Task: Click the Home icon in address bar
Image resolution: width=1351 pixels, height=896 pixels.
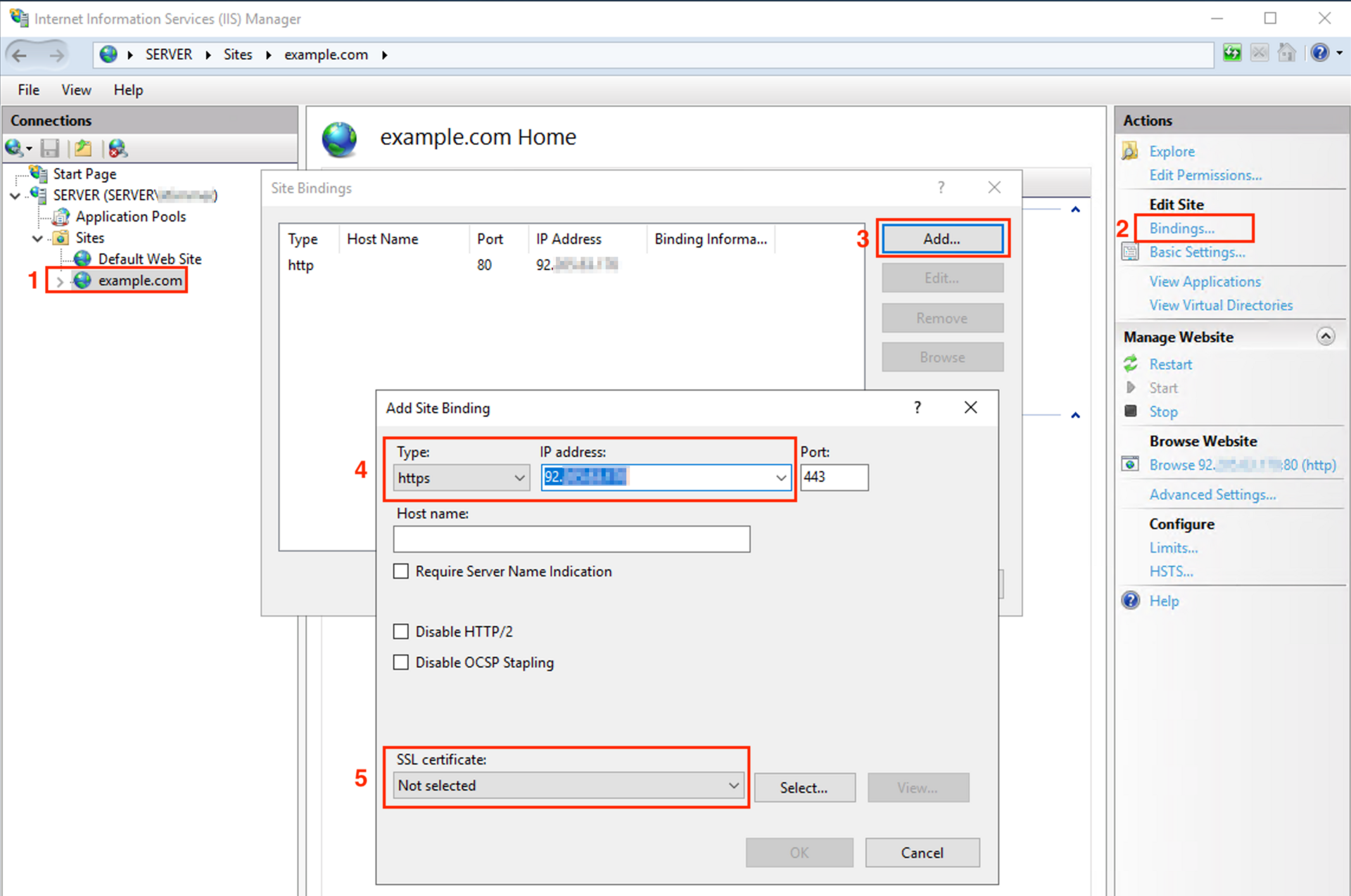Action: pyautogui.click(x=1286, y=53)
